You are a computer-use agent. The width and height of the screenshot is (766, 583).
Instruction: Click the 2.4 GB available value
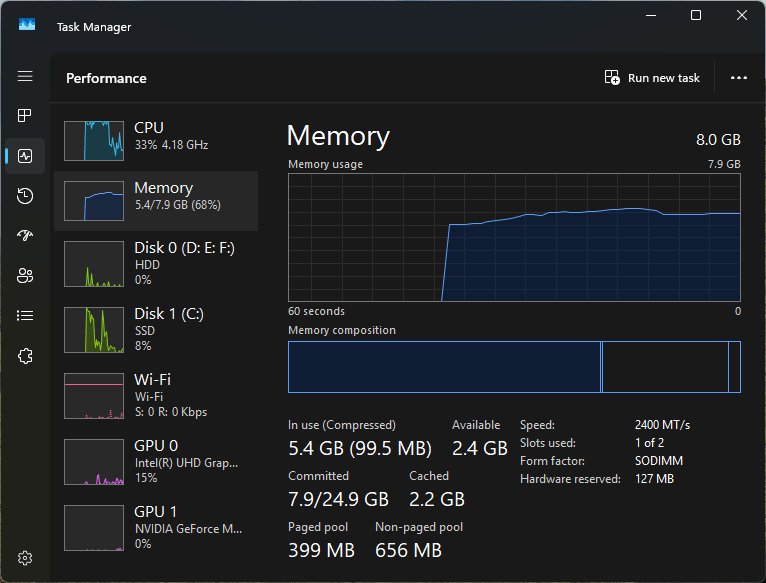click(480, 448)
